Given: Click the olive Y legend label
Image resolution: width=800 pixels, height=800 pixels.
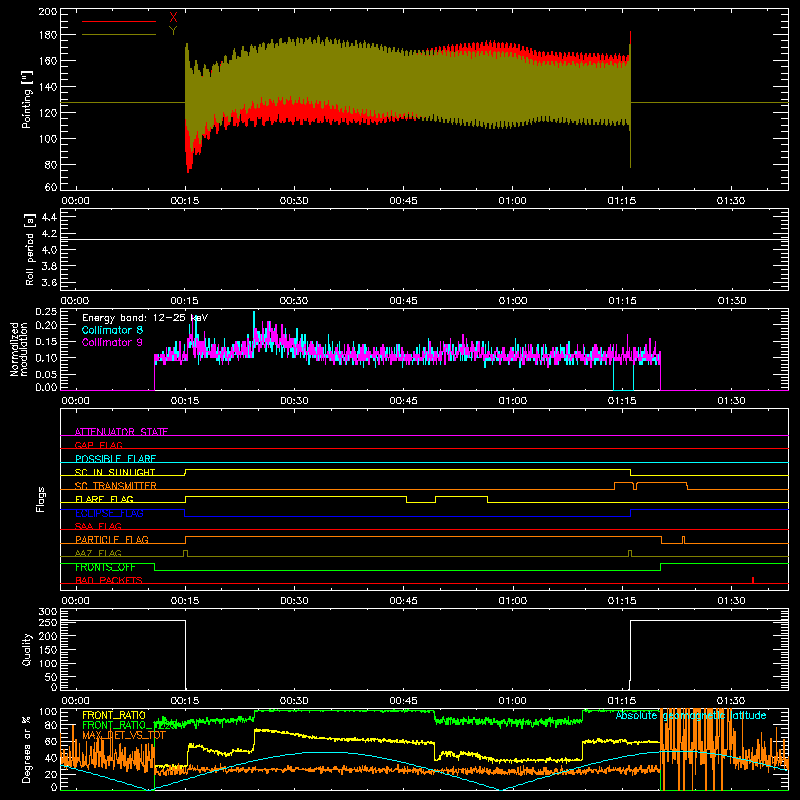Looking at the screenshot, I should (x=173, y=31).
